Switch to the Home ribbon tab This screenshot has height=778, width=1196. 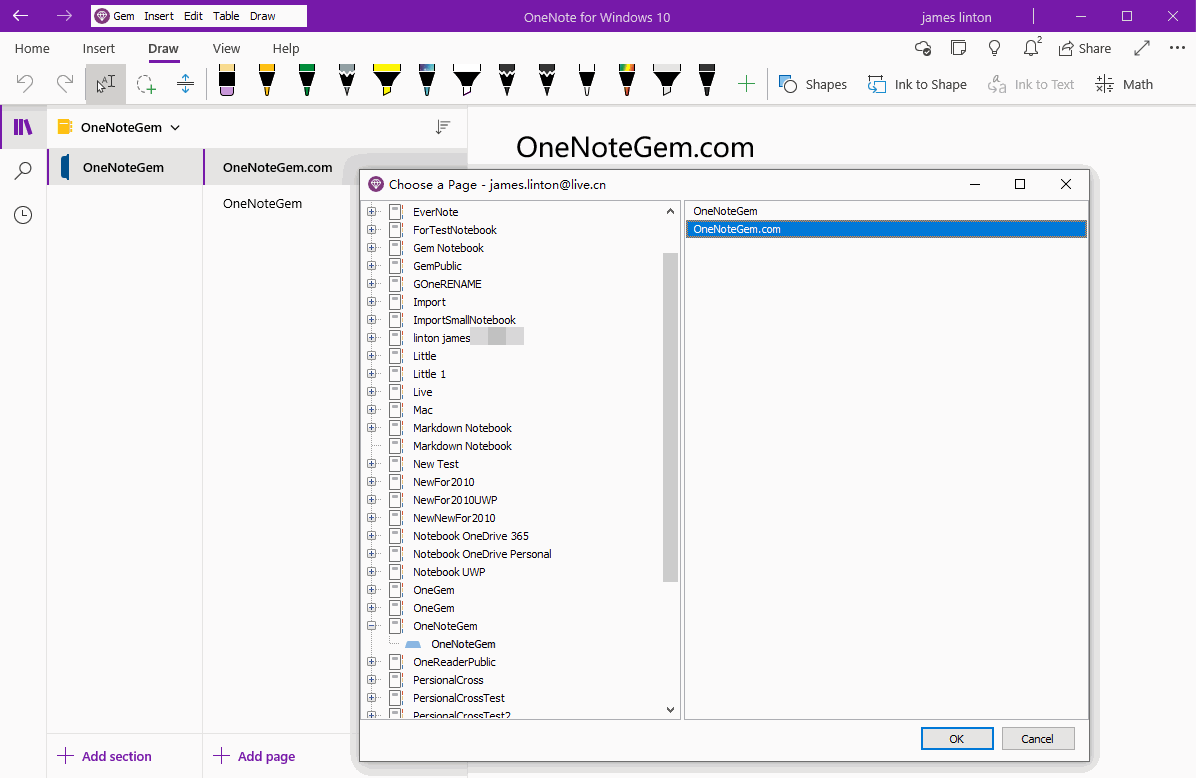32,49
